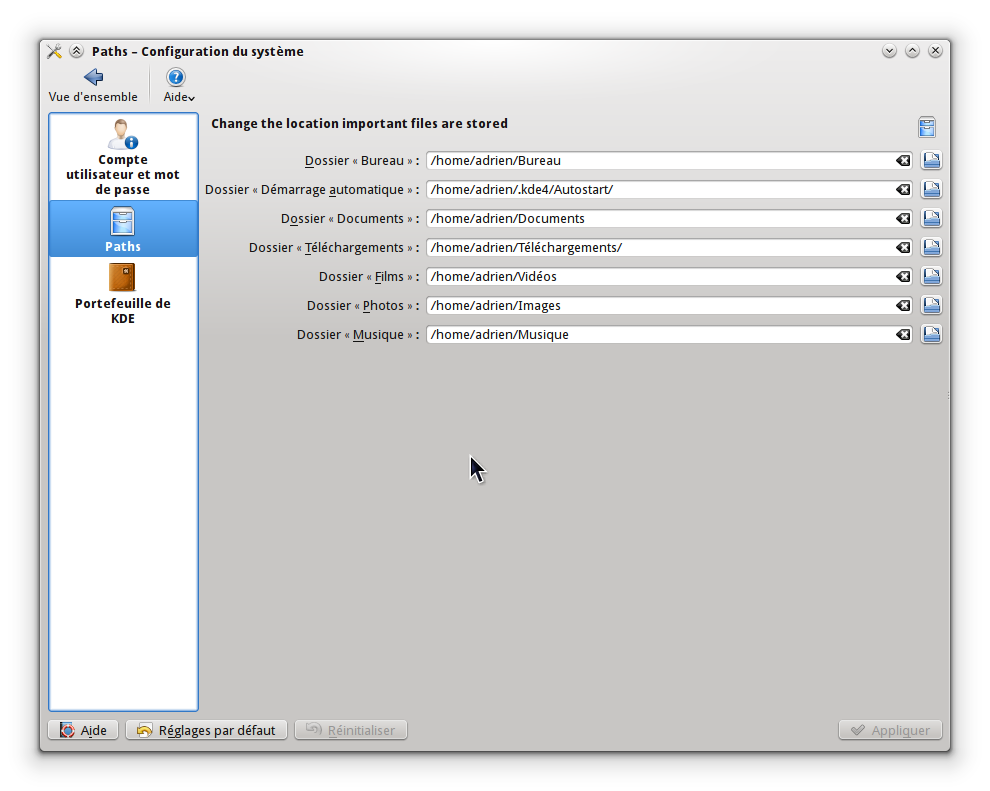Browse for the Films folder location

[x=931, y=277]
